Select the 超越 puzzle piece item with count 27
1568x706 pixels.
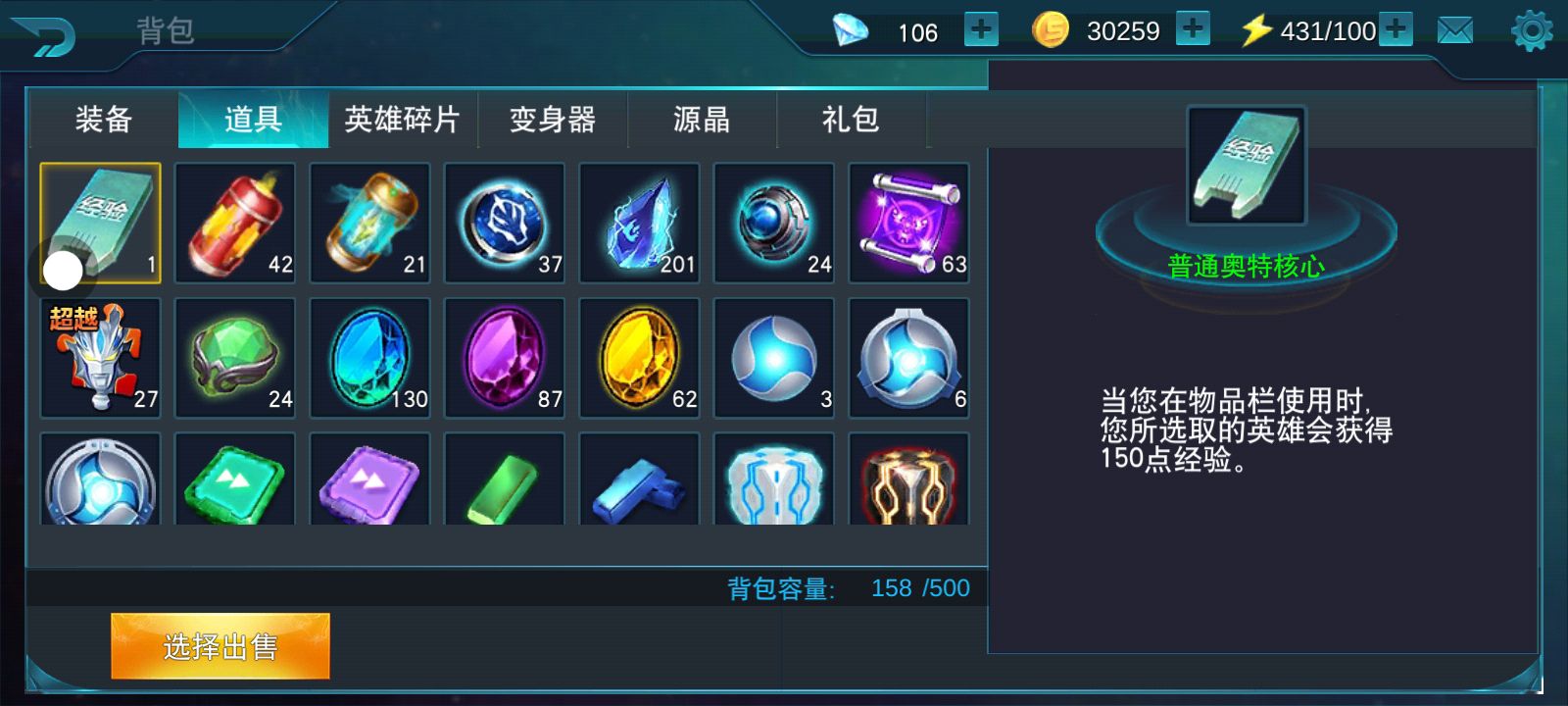100,358
